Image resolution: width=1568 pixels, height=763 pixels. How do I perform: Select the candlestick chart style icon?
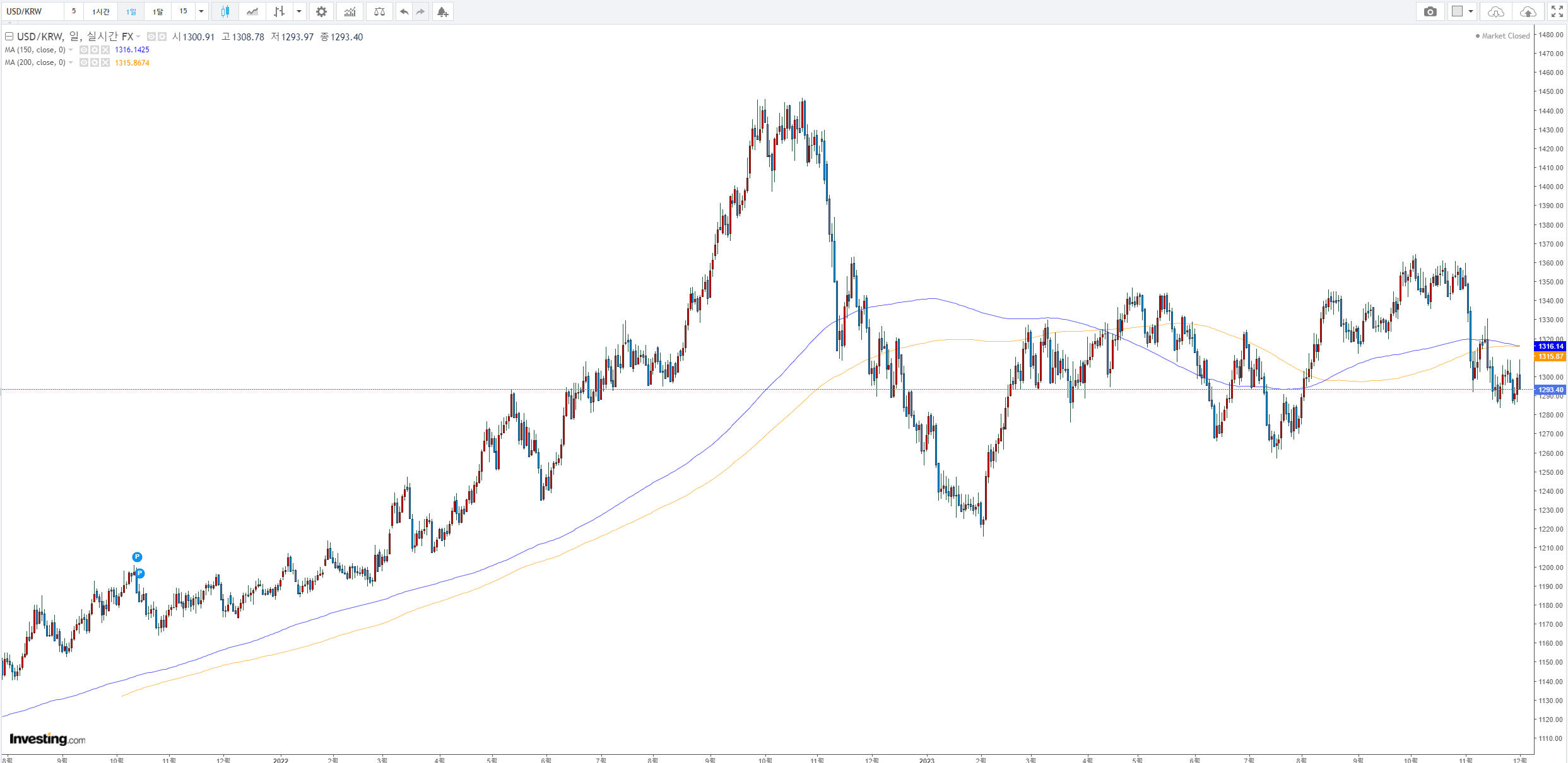(x=225, y=11)
